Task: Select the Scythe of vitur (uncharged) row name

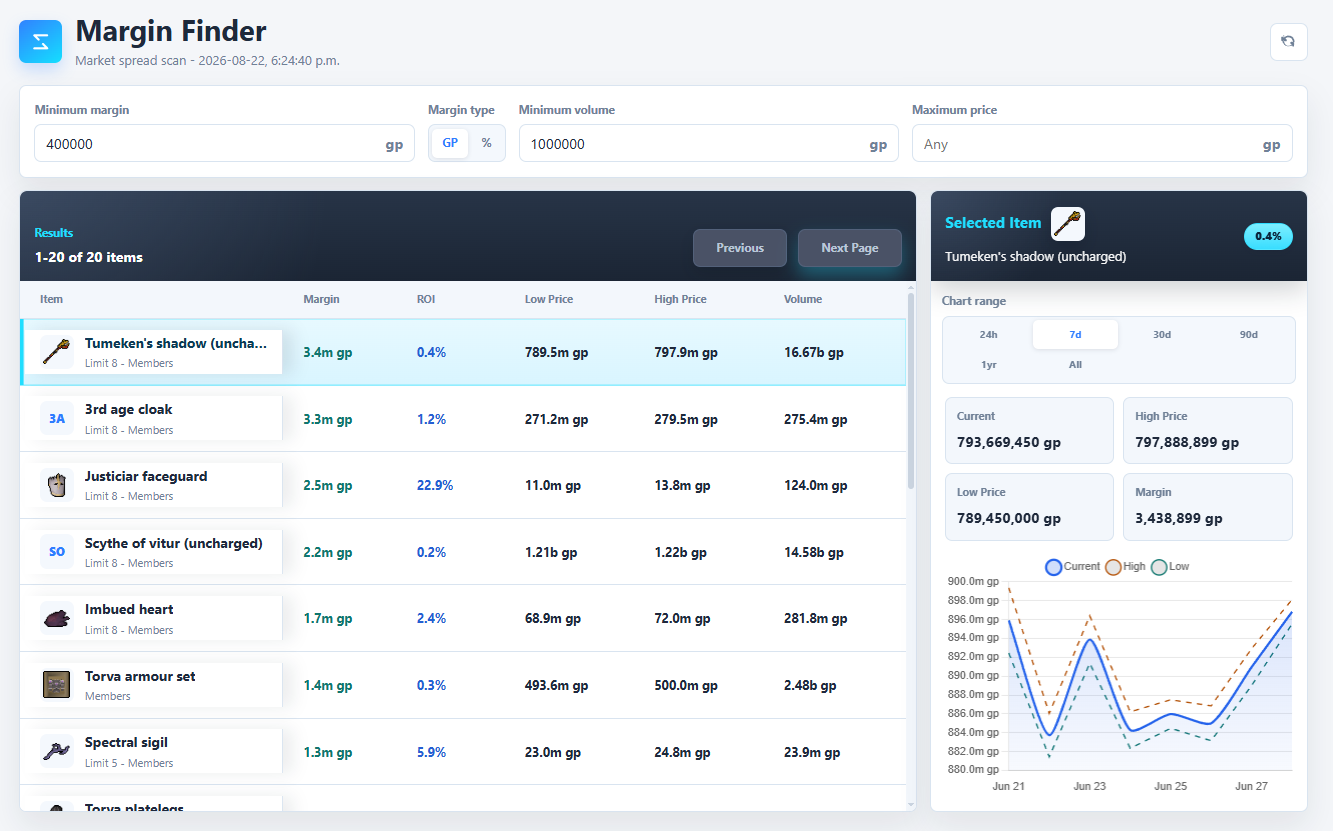Action: (x=173, y=543)
